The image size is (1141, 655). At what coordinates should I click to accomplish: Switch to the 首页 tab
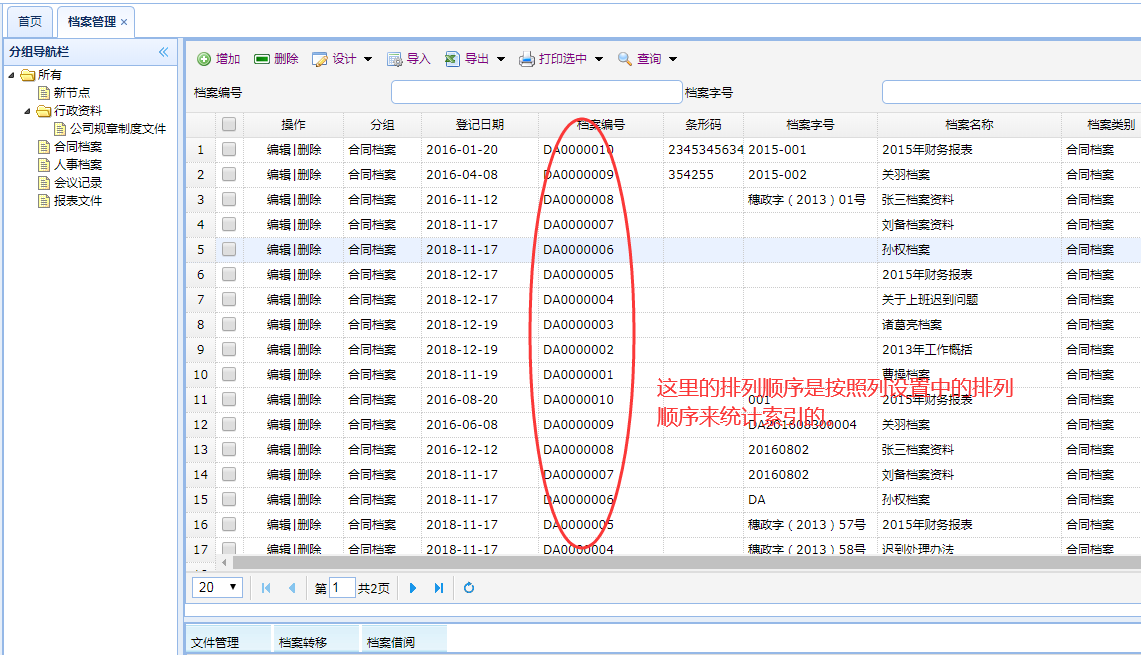31,22
